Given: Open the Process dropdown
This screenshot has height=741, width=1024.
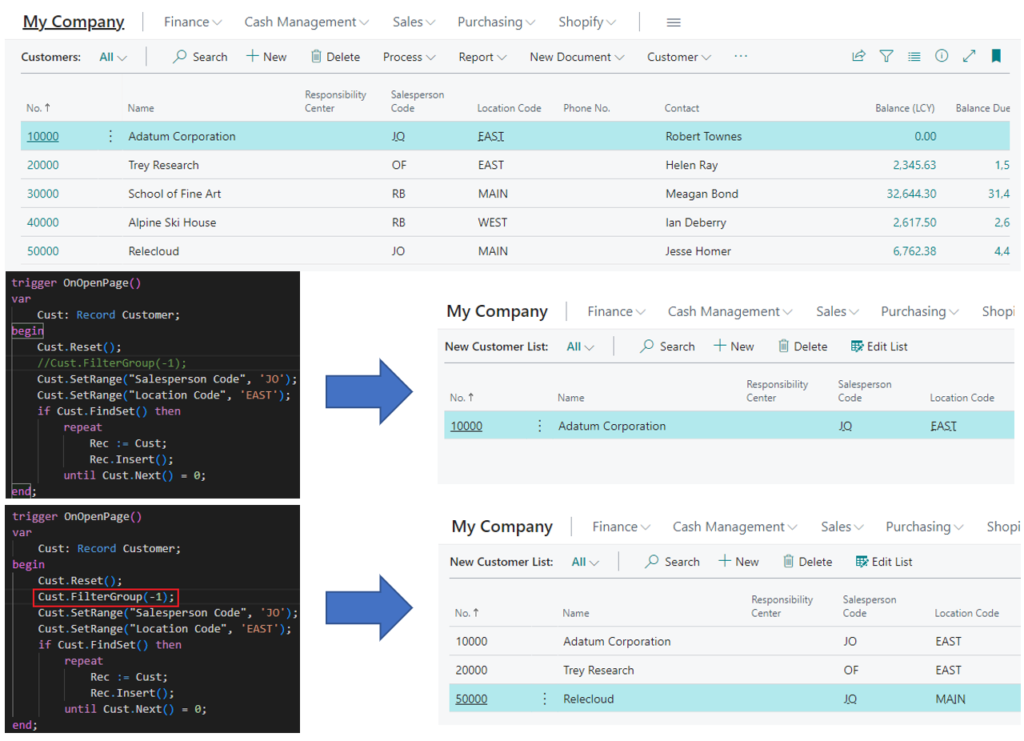Looking at the screenshot, I should pos(408,57).
